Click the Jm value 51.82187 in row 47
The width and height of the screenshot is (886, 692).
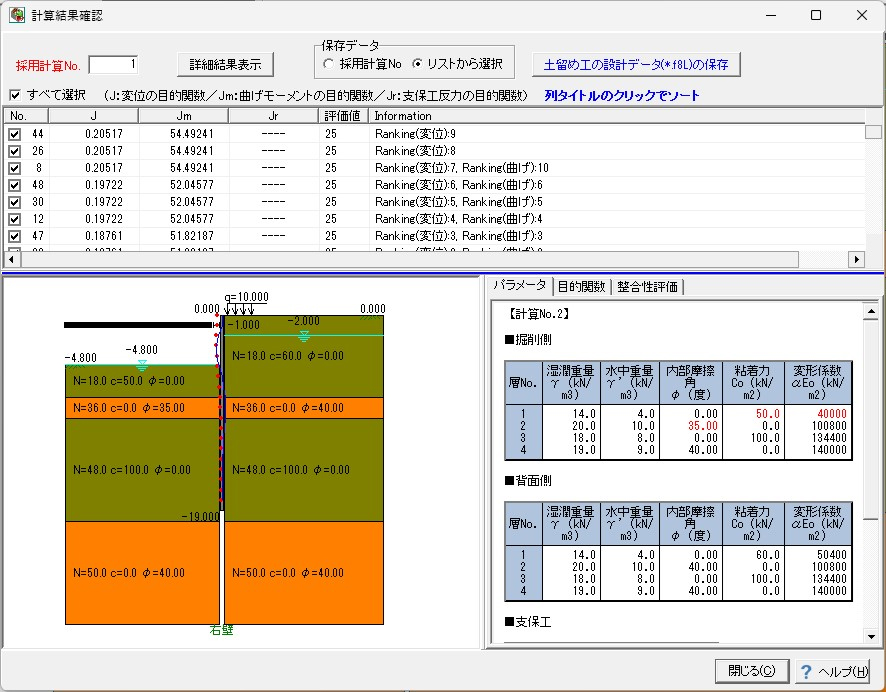click(192, 236)
